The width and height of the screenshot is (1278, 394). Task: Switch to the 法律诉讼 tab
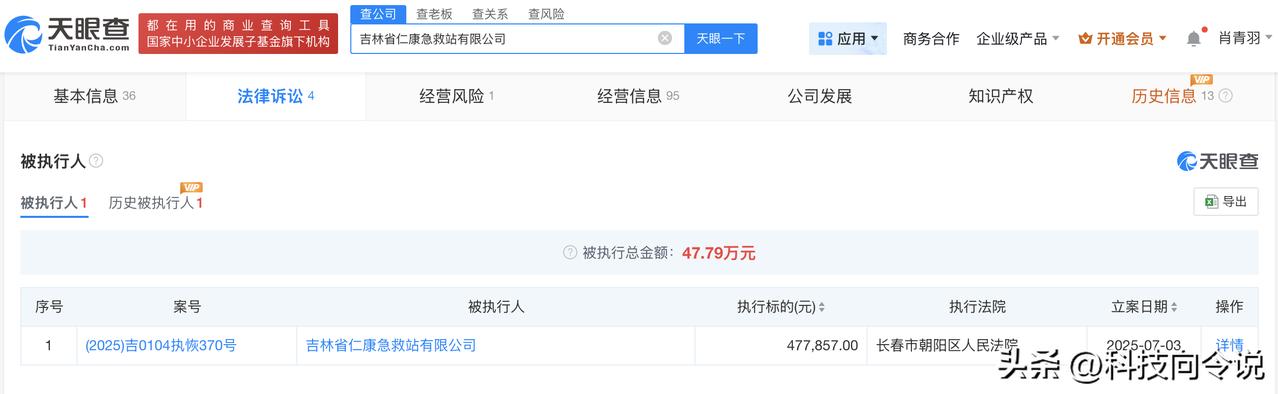[x=276, y=96]
